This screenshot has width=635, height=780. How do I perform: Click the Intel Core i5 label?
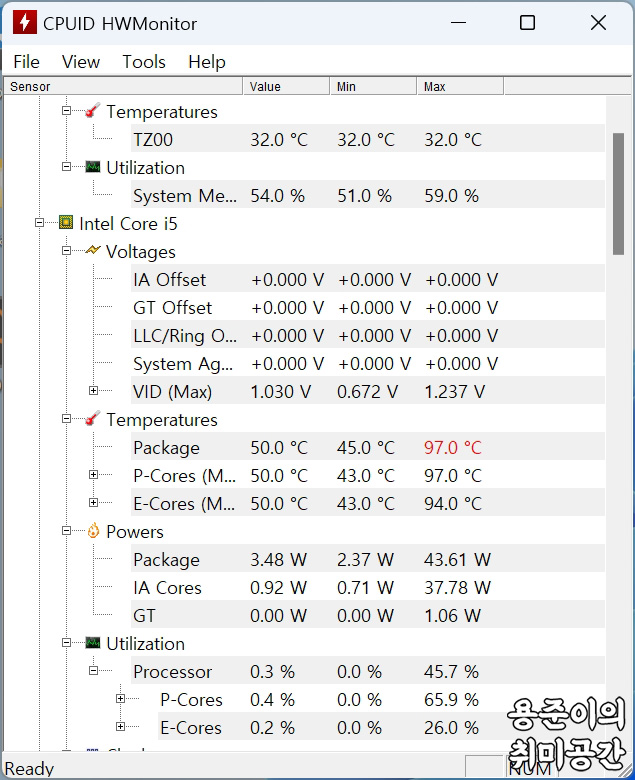click(x=128, y=223)
